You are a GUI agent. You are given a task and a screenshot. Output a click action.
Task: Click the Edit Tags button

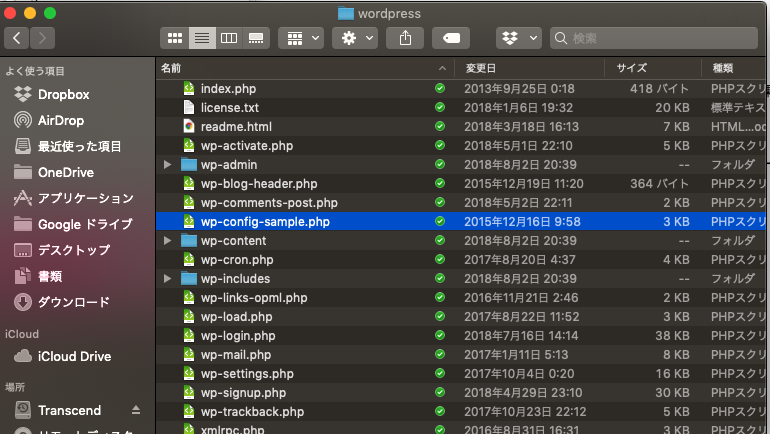click(x=451, y=38)
